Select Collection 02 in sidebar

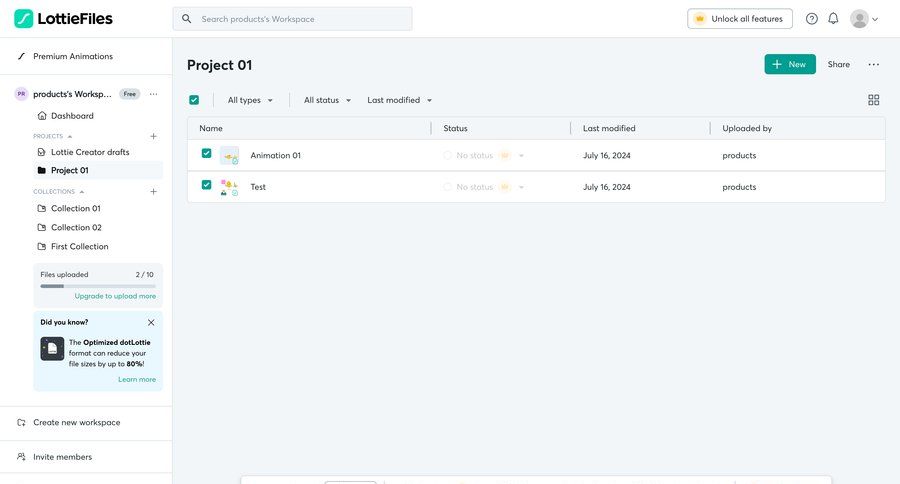pos(76,227)
